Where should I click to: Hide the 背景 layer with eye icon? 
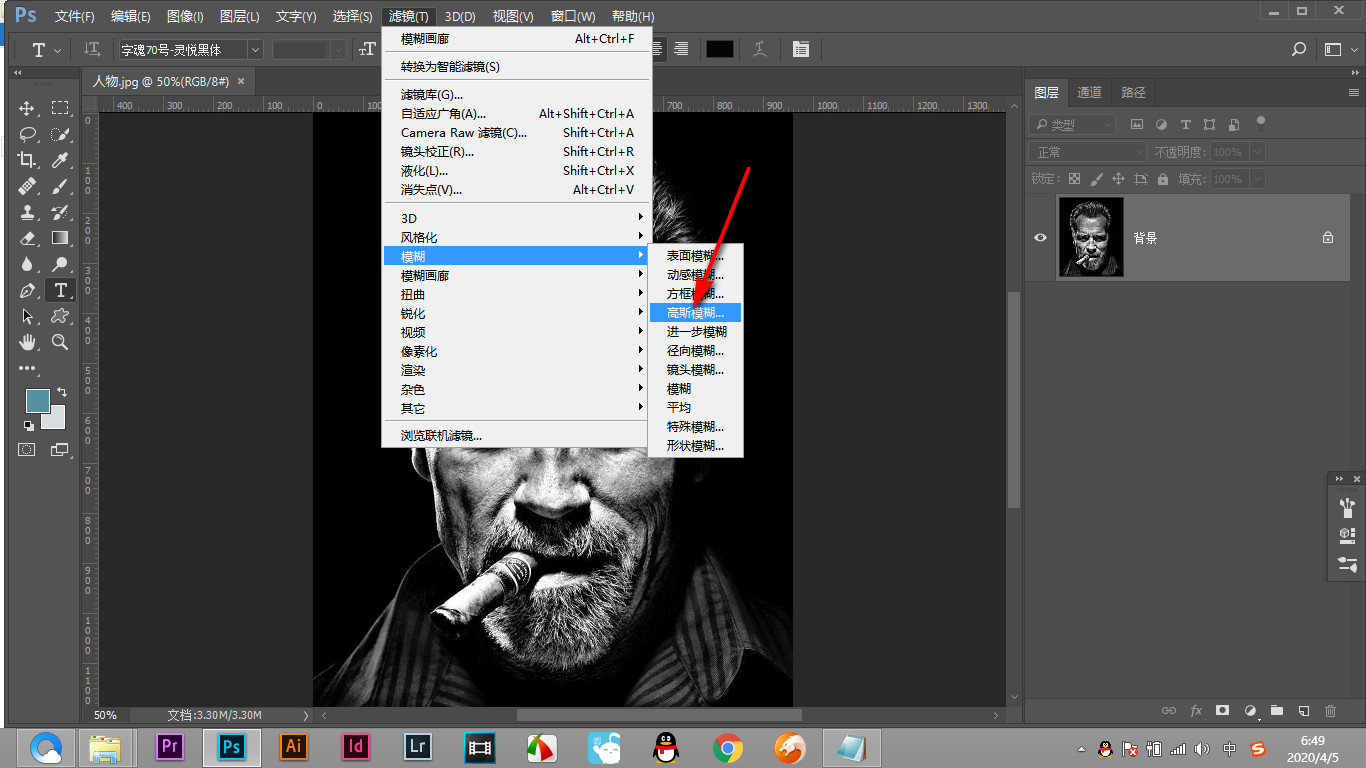click(1040, 238)
